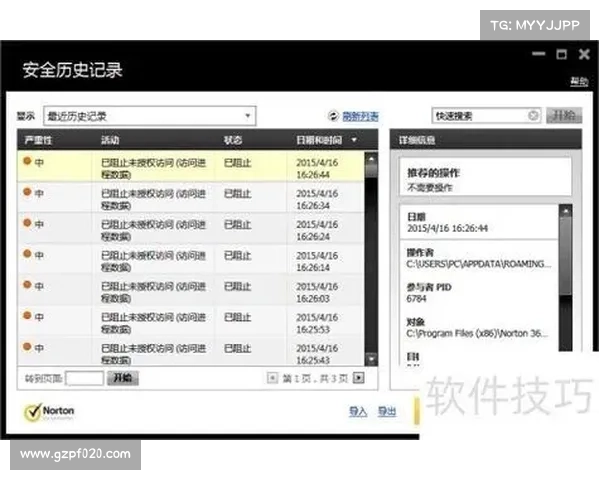Click the 开始 button next to page field
Screen dimensions: 600x480
tap(123, 378)
